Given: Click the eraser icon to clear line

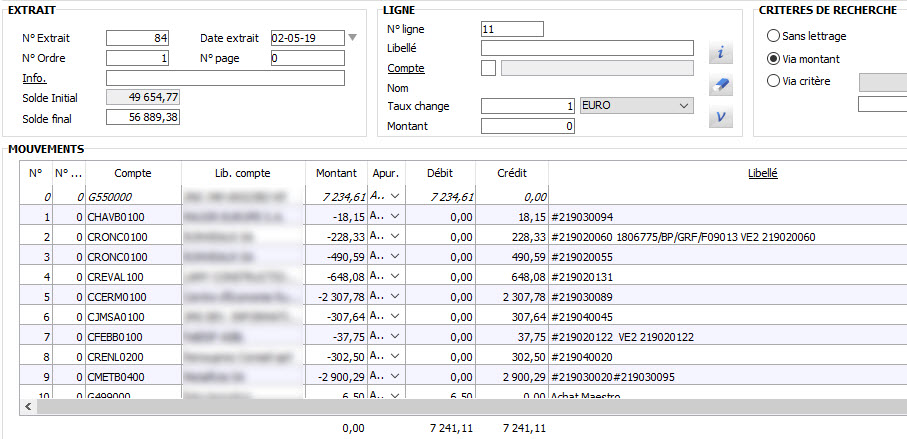Looking at the screenshot, I should pyautogui.click(x=721, y=86).
